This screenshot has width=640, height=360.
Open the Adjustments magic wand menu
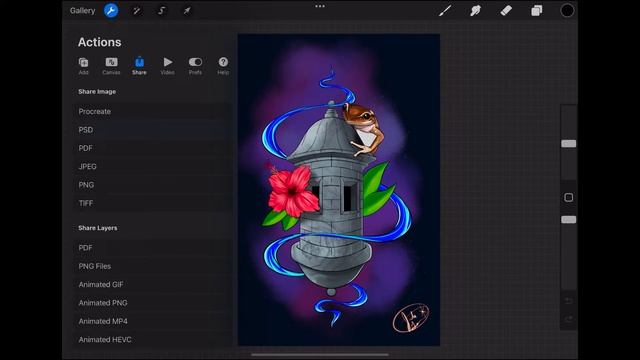pyautogui.click(x=136, y=11)
